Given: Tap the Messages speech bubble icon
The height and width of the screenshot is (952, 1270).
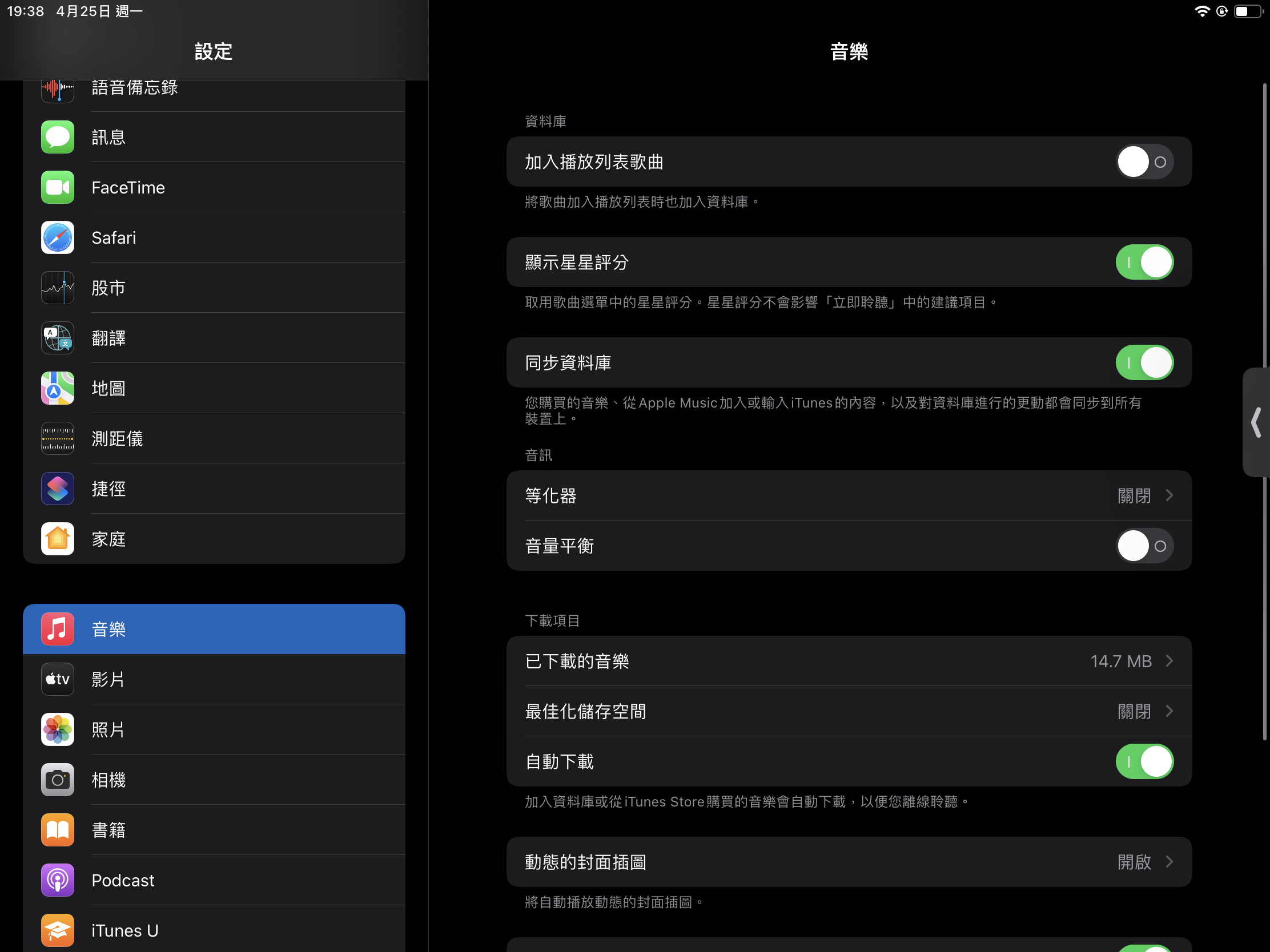Looking at the screenshot, I should (58, 137).
